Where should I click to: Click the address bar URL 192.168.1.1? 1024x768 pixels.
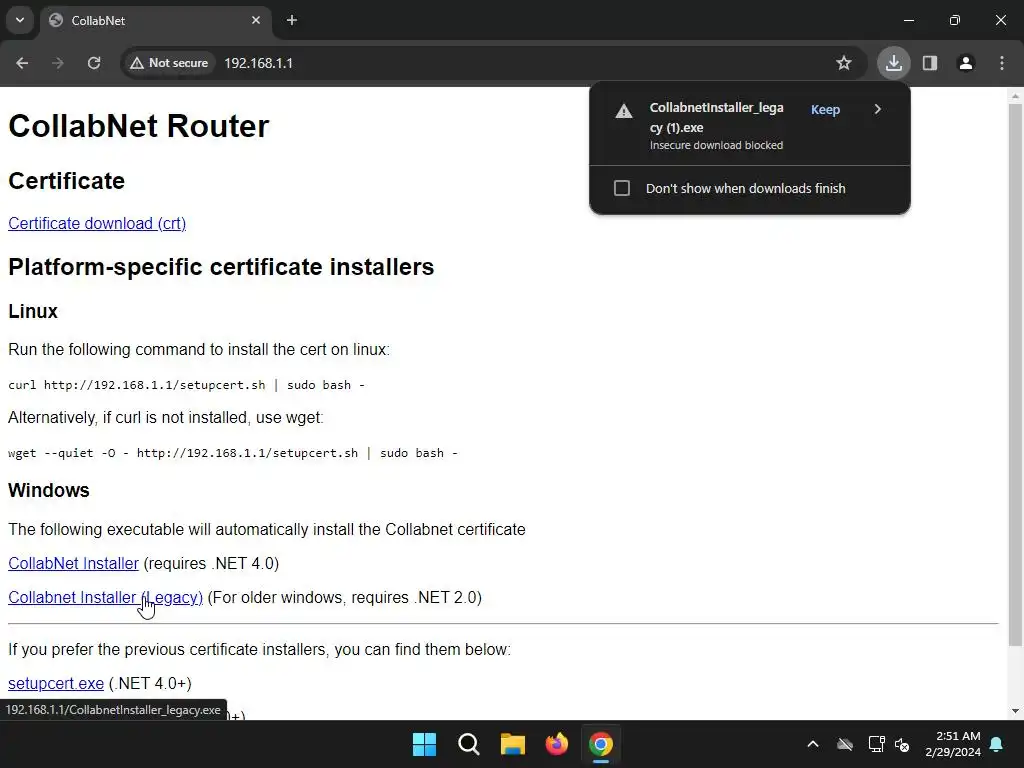tap(259, 63)
